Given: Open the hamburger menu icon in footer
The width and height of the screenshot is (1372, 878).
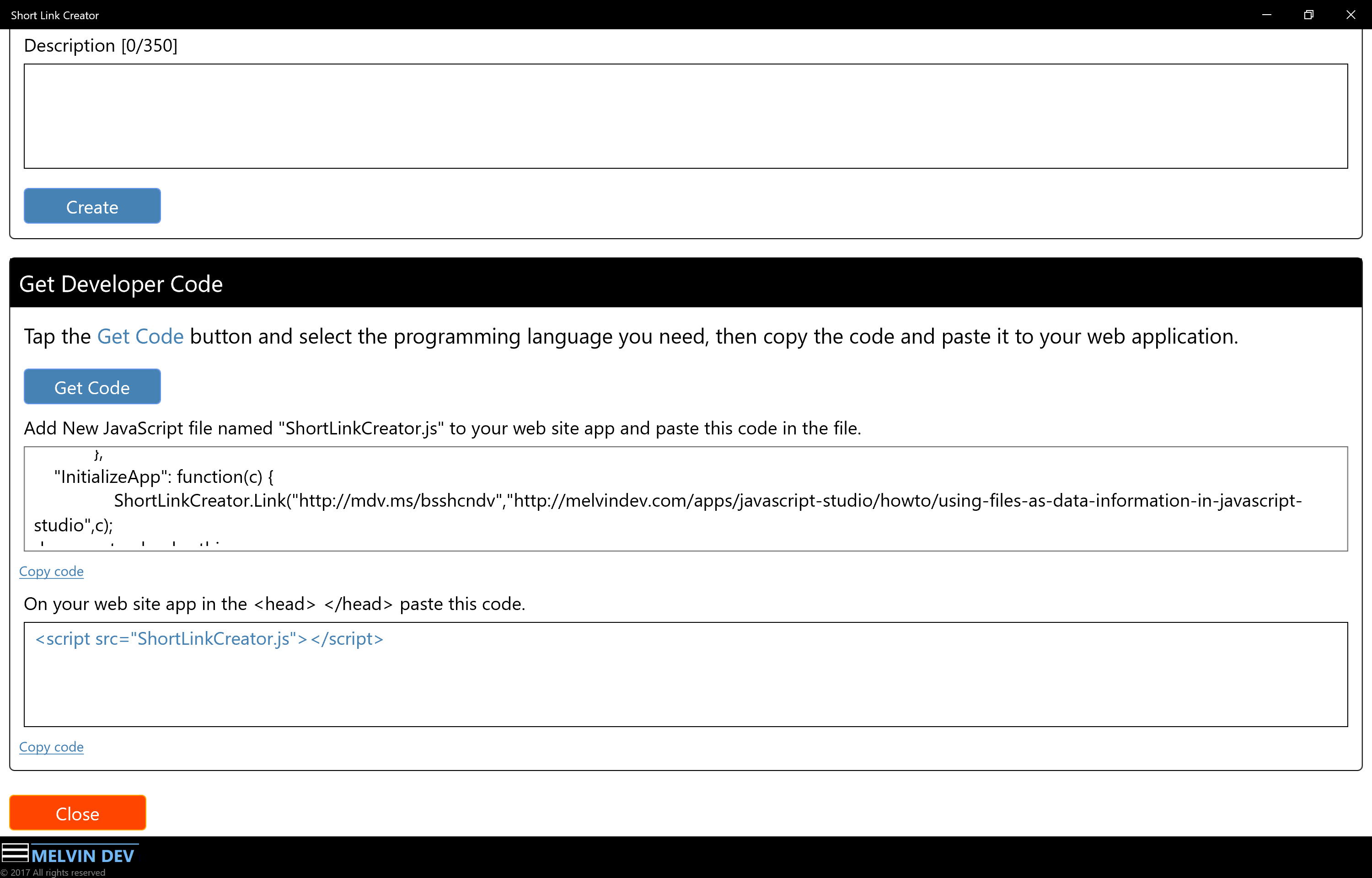Looking at the screenshot, I should click(15, 852).
